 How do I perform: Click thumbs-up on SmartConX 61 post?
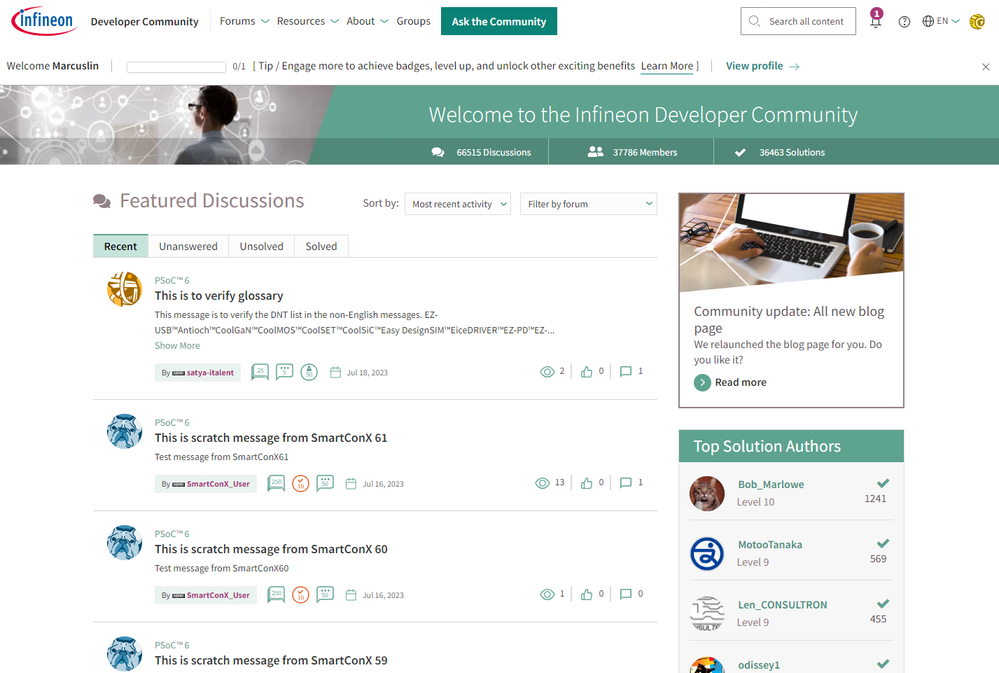(586, 483)
